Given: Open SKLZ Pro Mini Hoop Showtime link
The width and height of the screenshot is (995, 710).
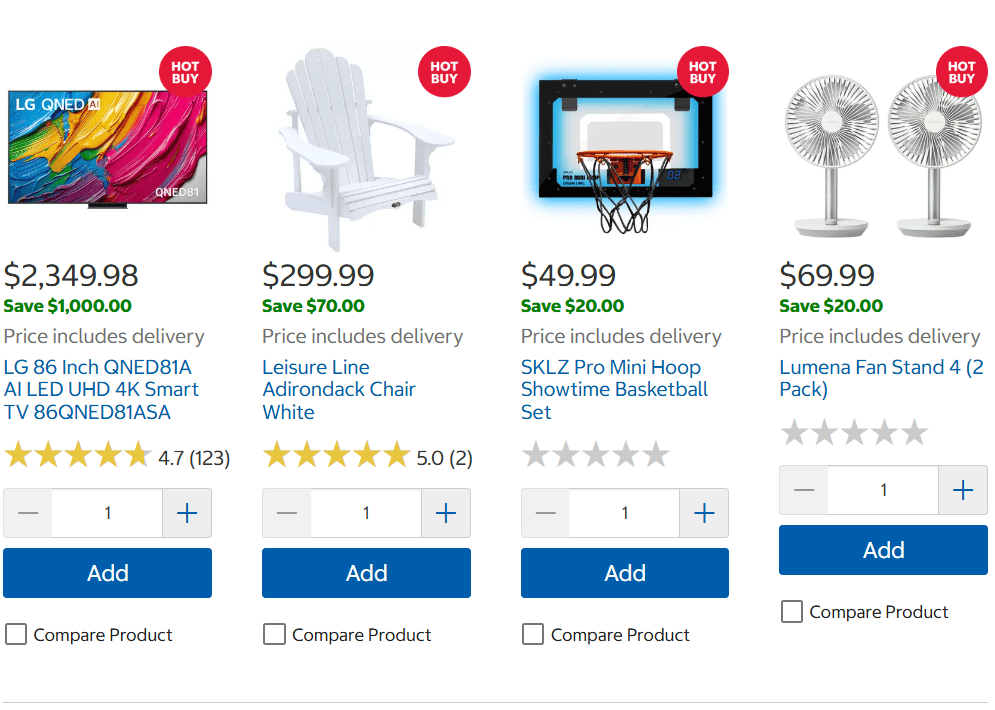Looking at the screenshot, I should 614,389.
